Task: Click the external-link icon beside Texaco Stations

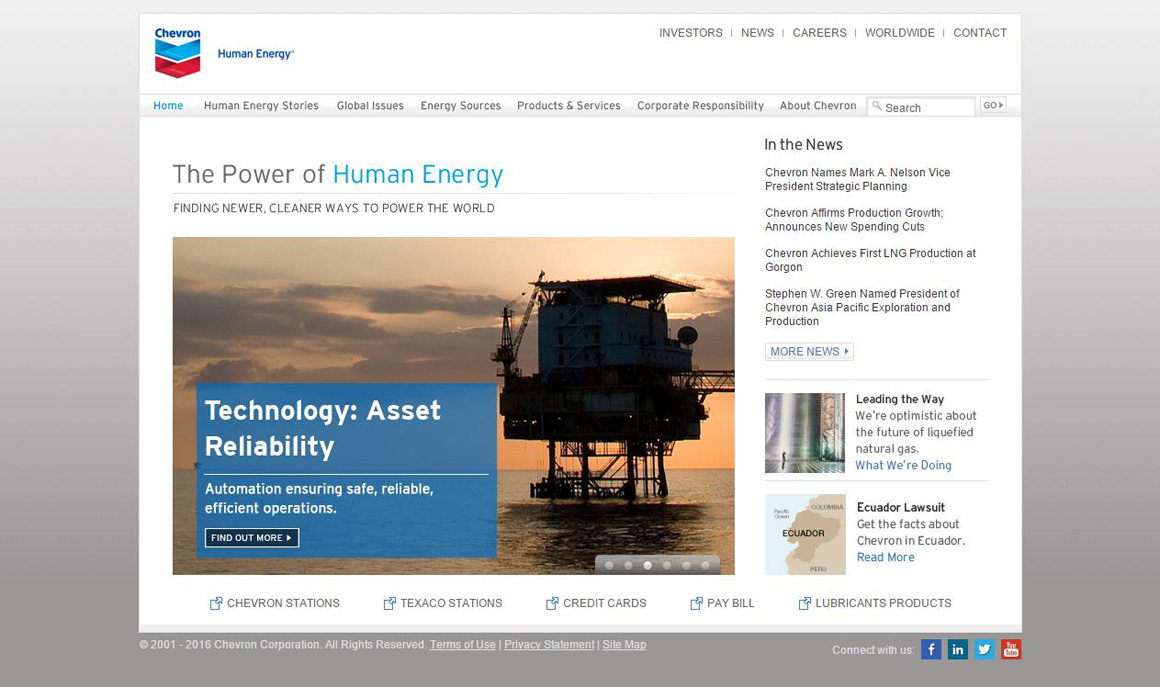Action: (x=390, y=603)
